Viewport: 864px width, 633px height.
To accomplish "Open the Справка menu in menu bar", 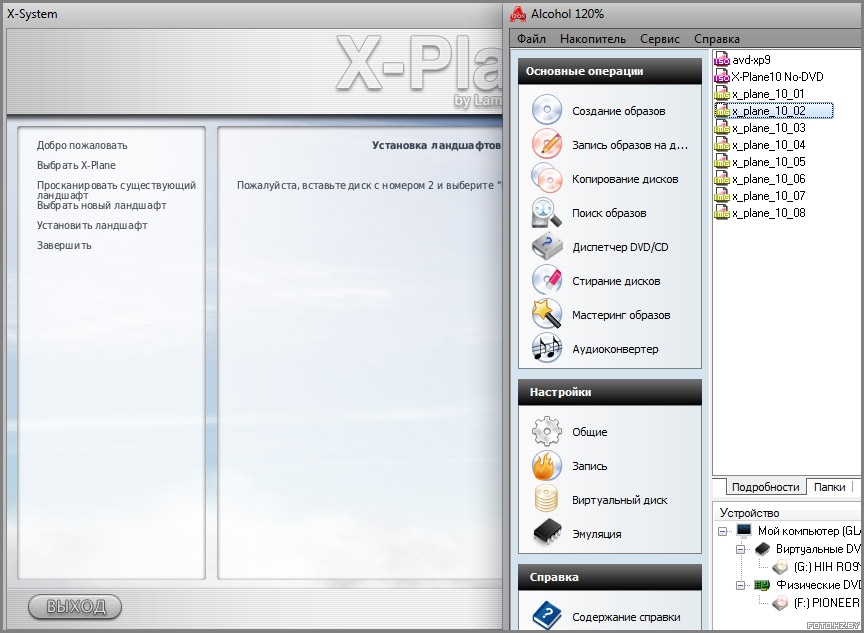I will [x=717, y=39].
